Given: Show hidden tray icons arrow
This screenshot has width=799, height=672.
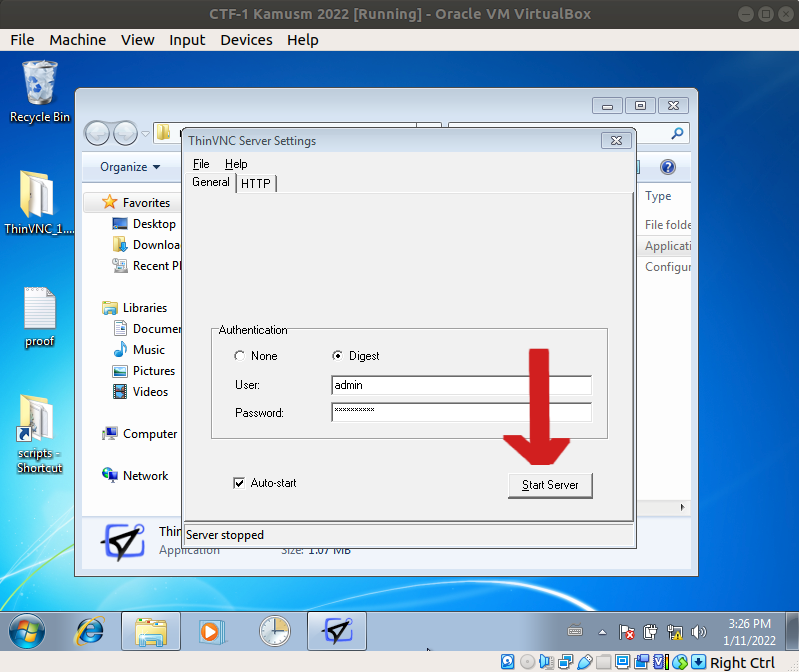Looking at the screenshot, I should [x=602, y=632].
